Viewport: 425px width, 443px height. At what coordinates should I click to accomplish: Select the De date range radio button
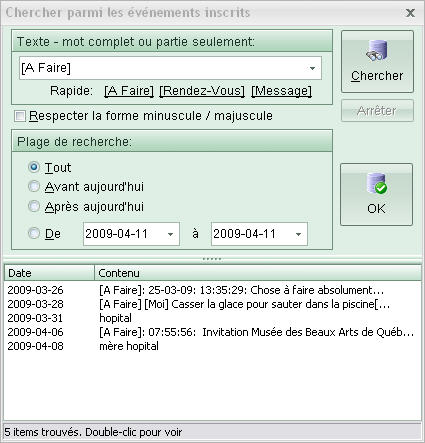(x=34, y=233)
